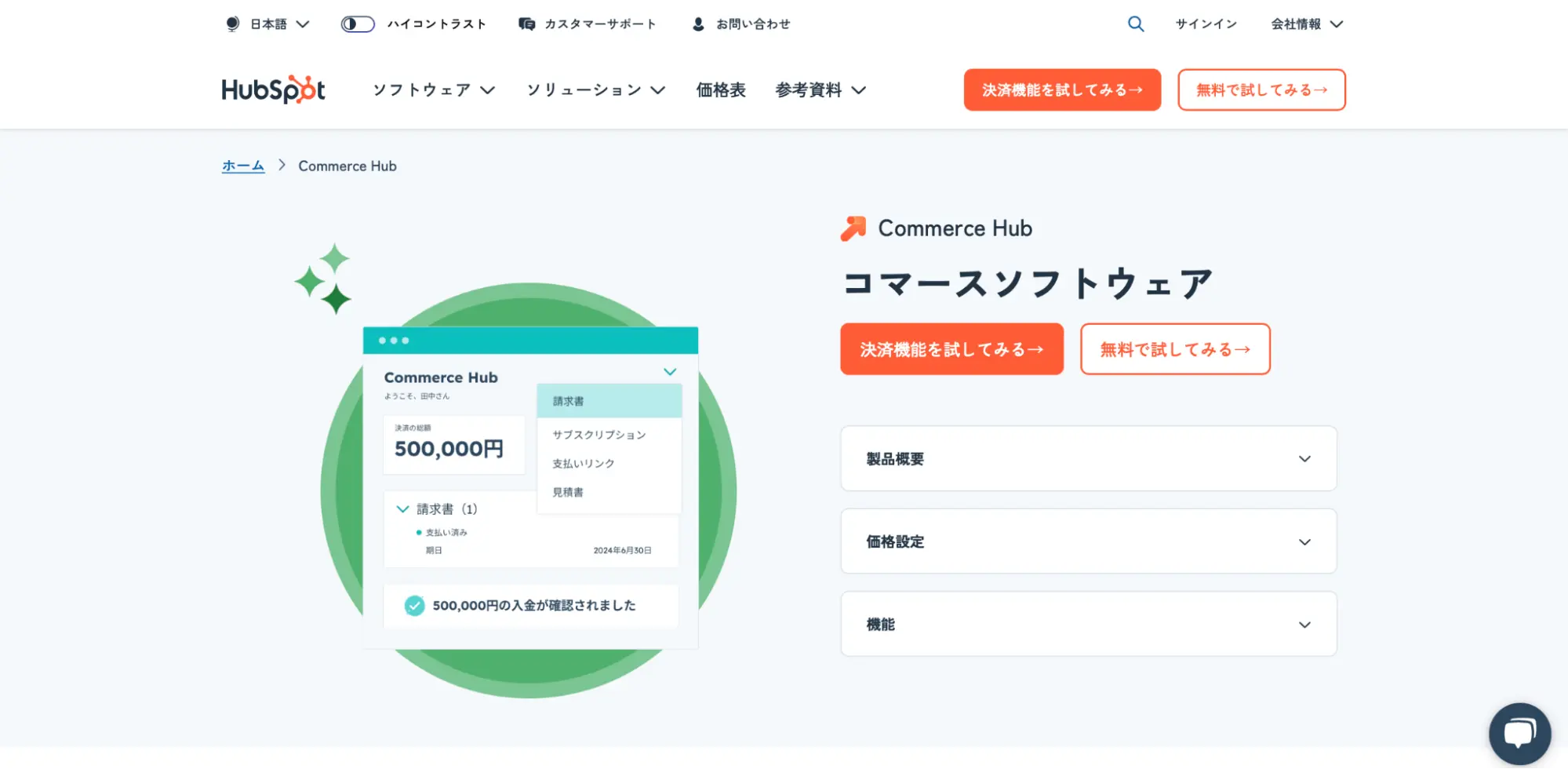Viewport: 1568px width, 769px height.
Task: Click the 2024年6月30日 date text
Action: pos(622,550)
